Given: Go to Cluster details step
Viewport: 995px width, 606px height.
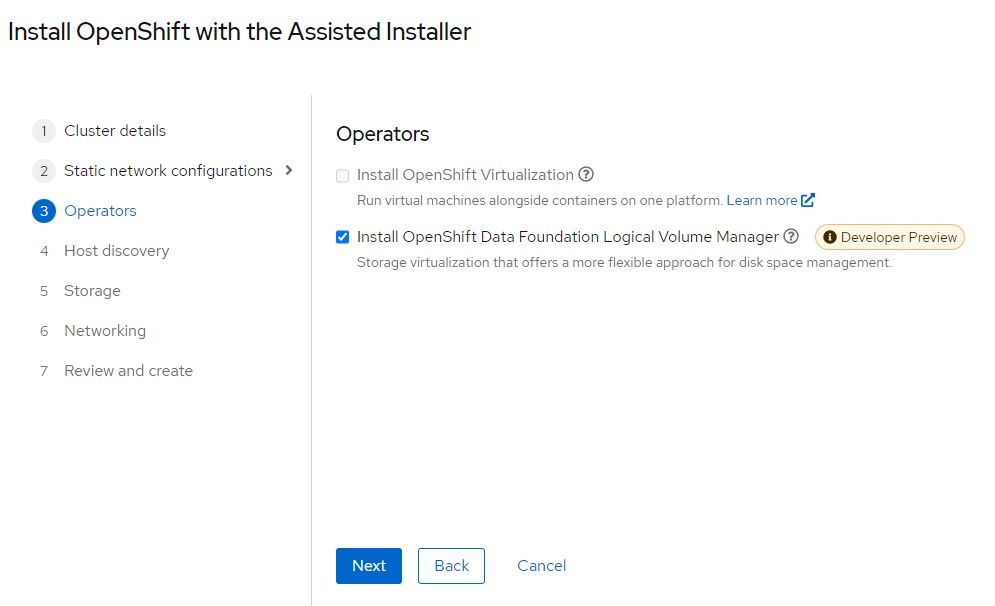Looking at the screenshot, I should (x=115, y=131).
